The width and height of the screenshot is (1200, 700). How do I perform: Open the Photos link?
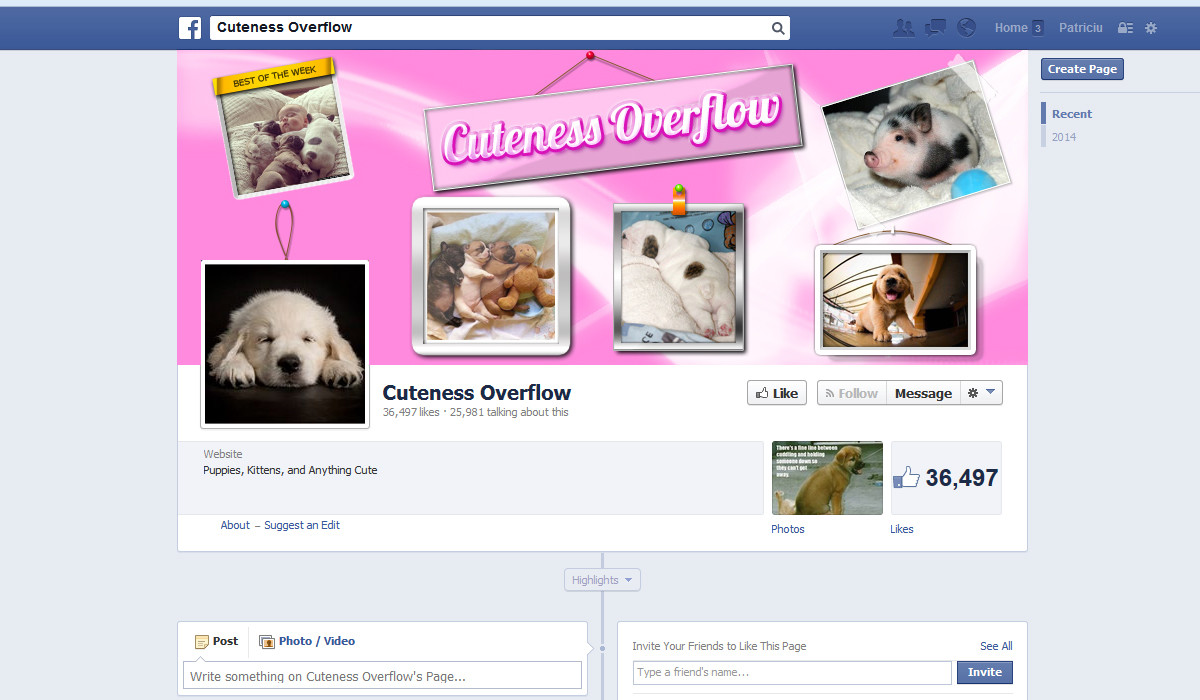point(788,529)
